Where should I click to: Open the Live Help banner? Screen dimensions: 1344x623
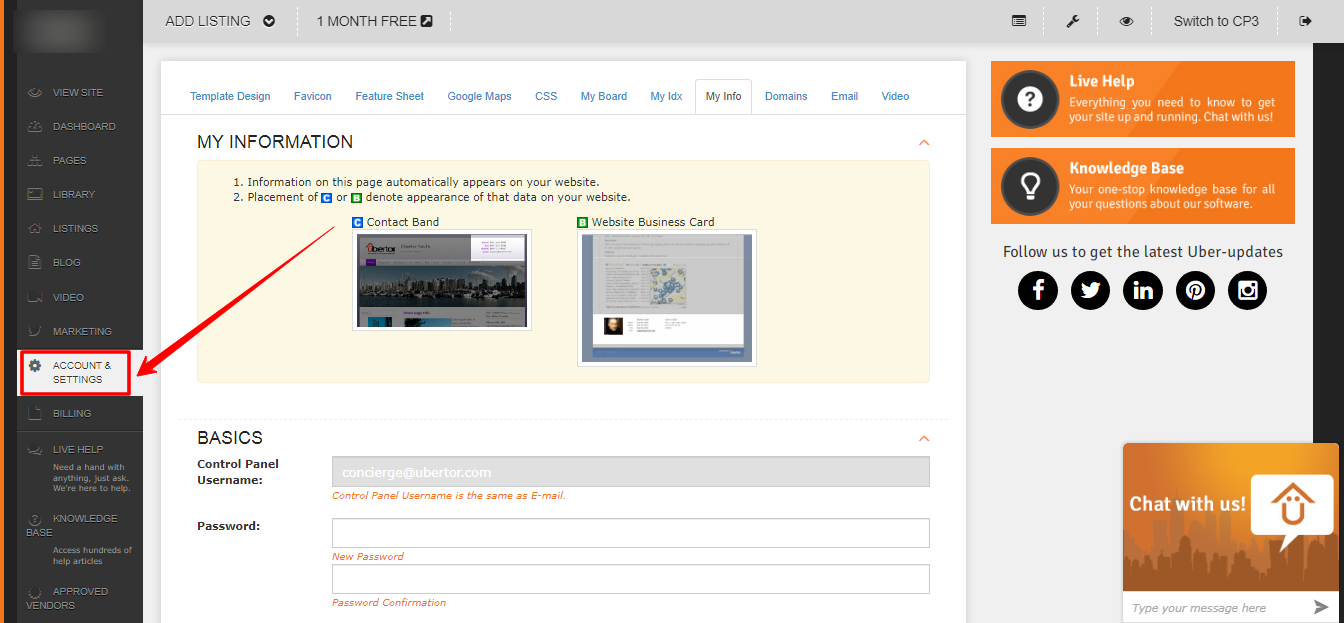[1142, 99]
